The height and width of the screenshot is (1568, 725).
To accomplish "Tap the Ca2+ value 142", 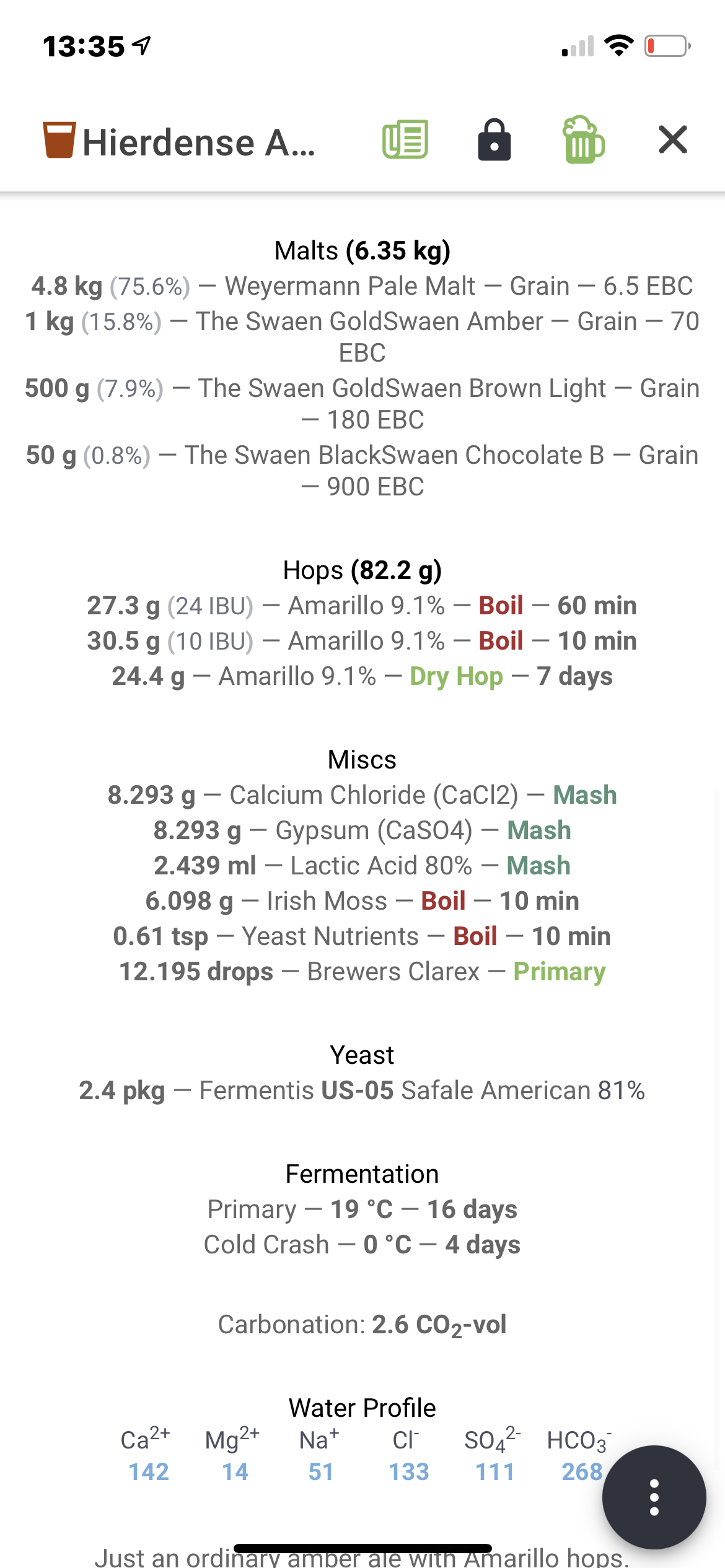I will 149,1472.
